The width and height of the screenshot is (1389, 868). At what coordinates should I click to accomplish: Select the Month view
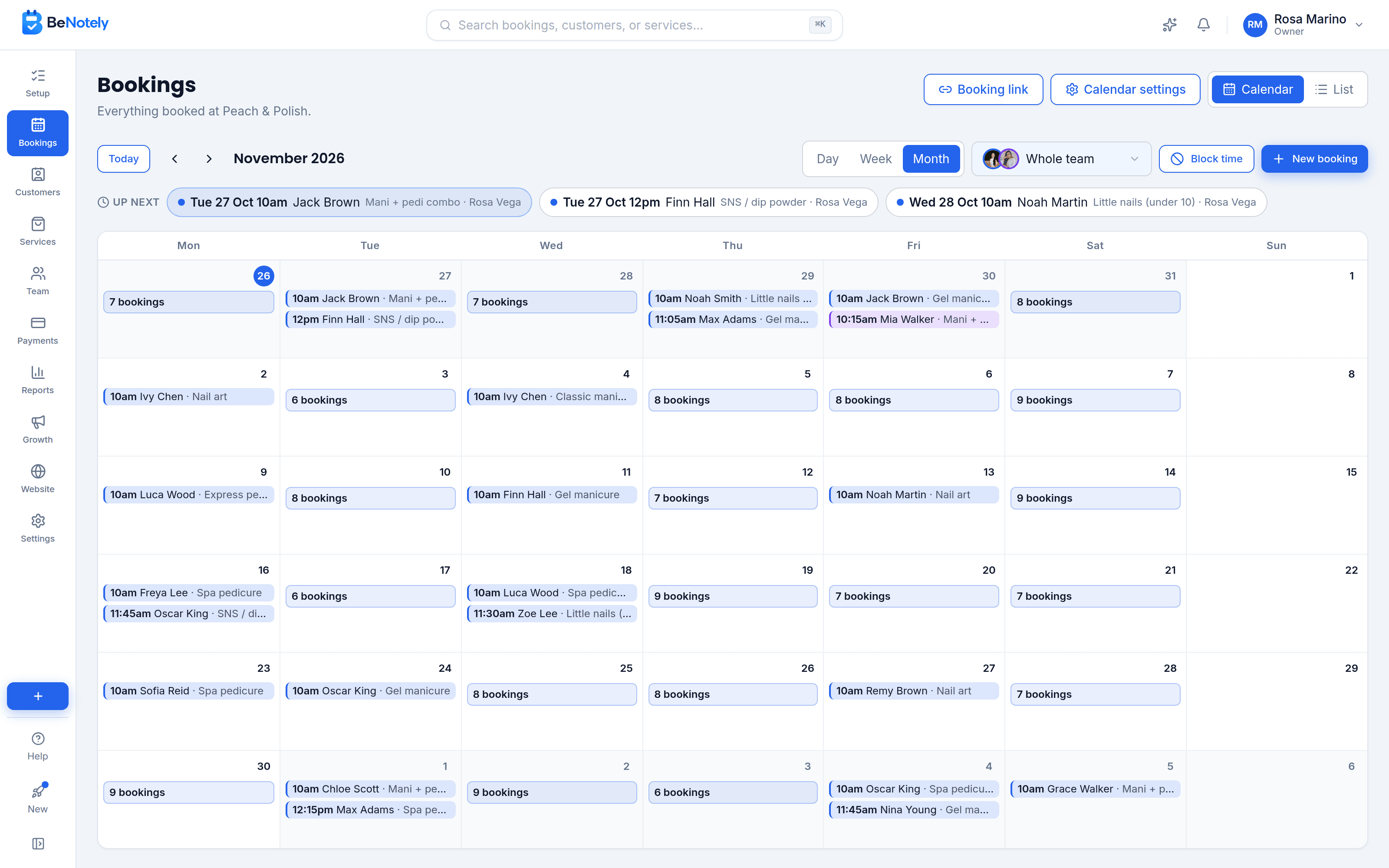931,159
